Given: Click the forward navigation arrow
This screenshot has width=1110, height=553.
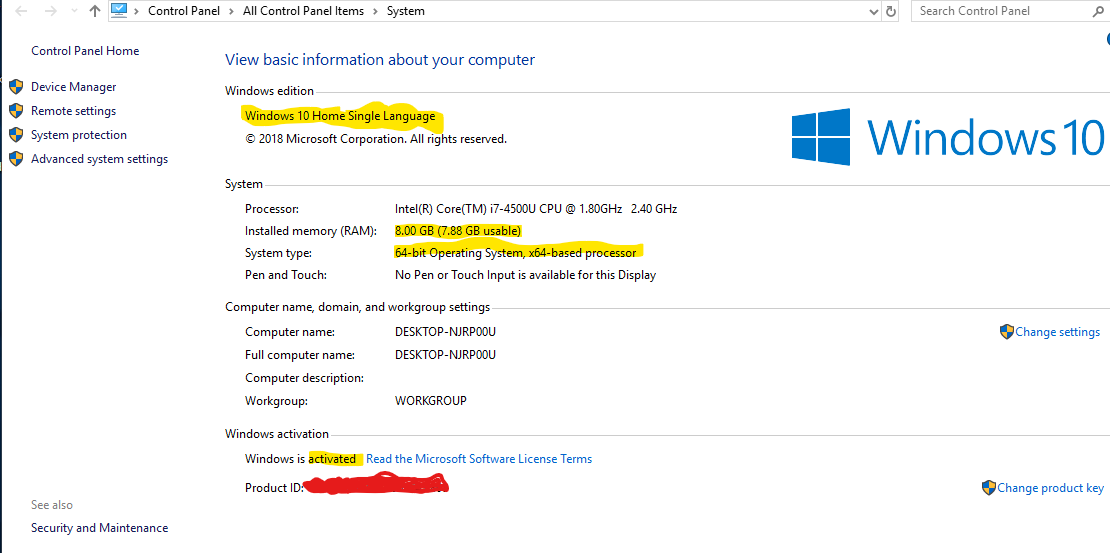Looking at the screenshot, I should click(50, 11).
